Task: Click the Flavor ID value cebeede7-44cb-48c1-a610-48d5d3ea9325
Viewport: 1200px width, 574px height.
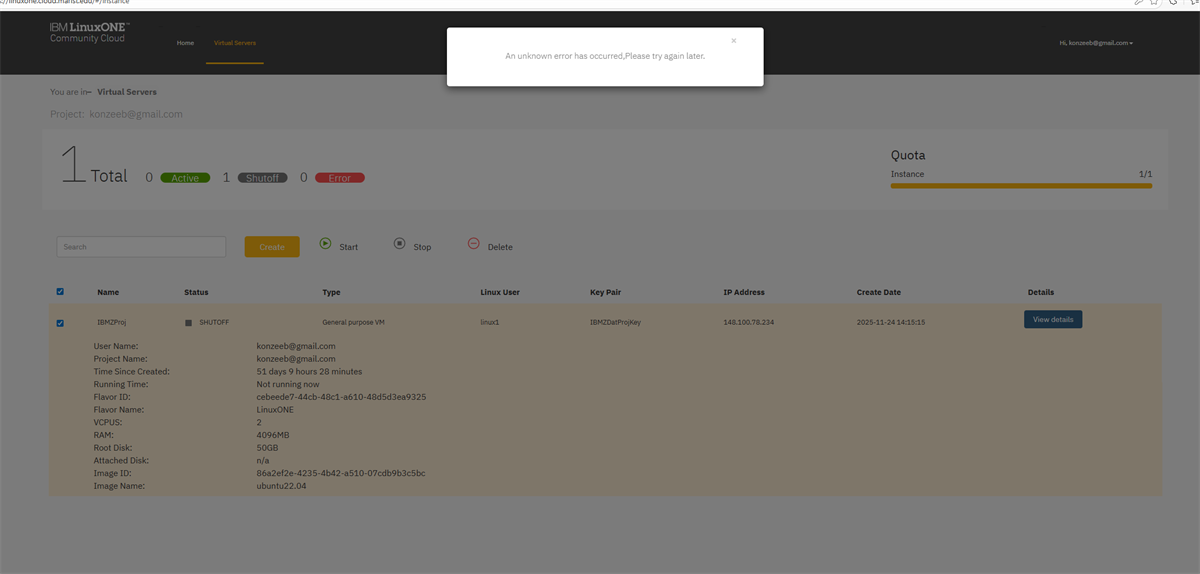Action: [341, 397]
